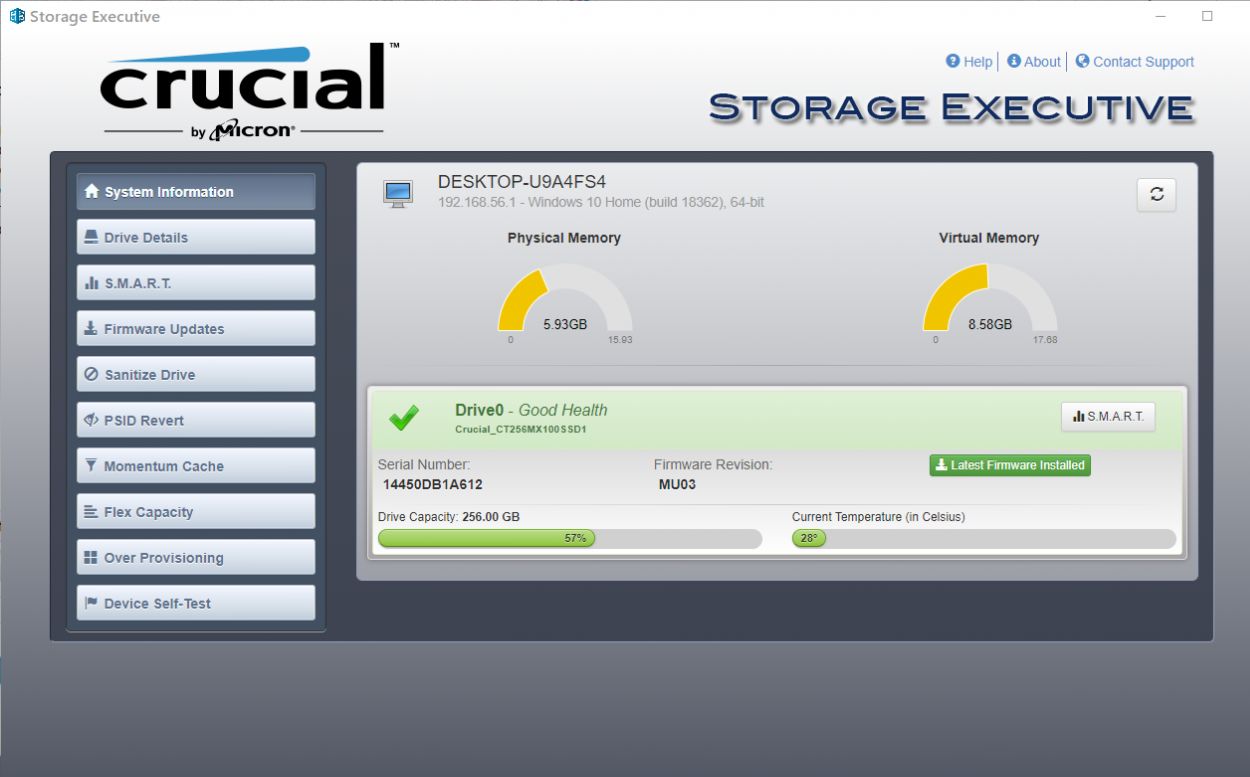The width and height of the screenshot is (1250, 777).
Task: Click the Drive Capacity 57% progress bar
Action: click(x=570, y=538)
